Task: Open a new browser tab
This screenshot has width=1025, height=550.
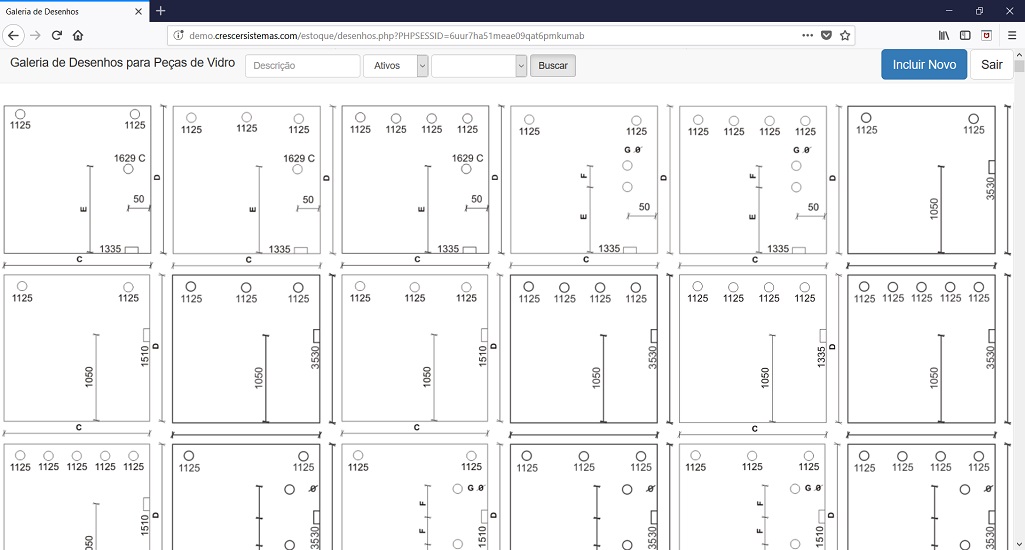Action: pyautogui.click(x=161, y=11)
